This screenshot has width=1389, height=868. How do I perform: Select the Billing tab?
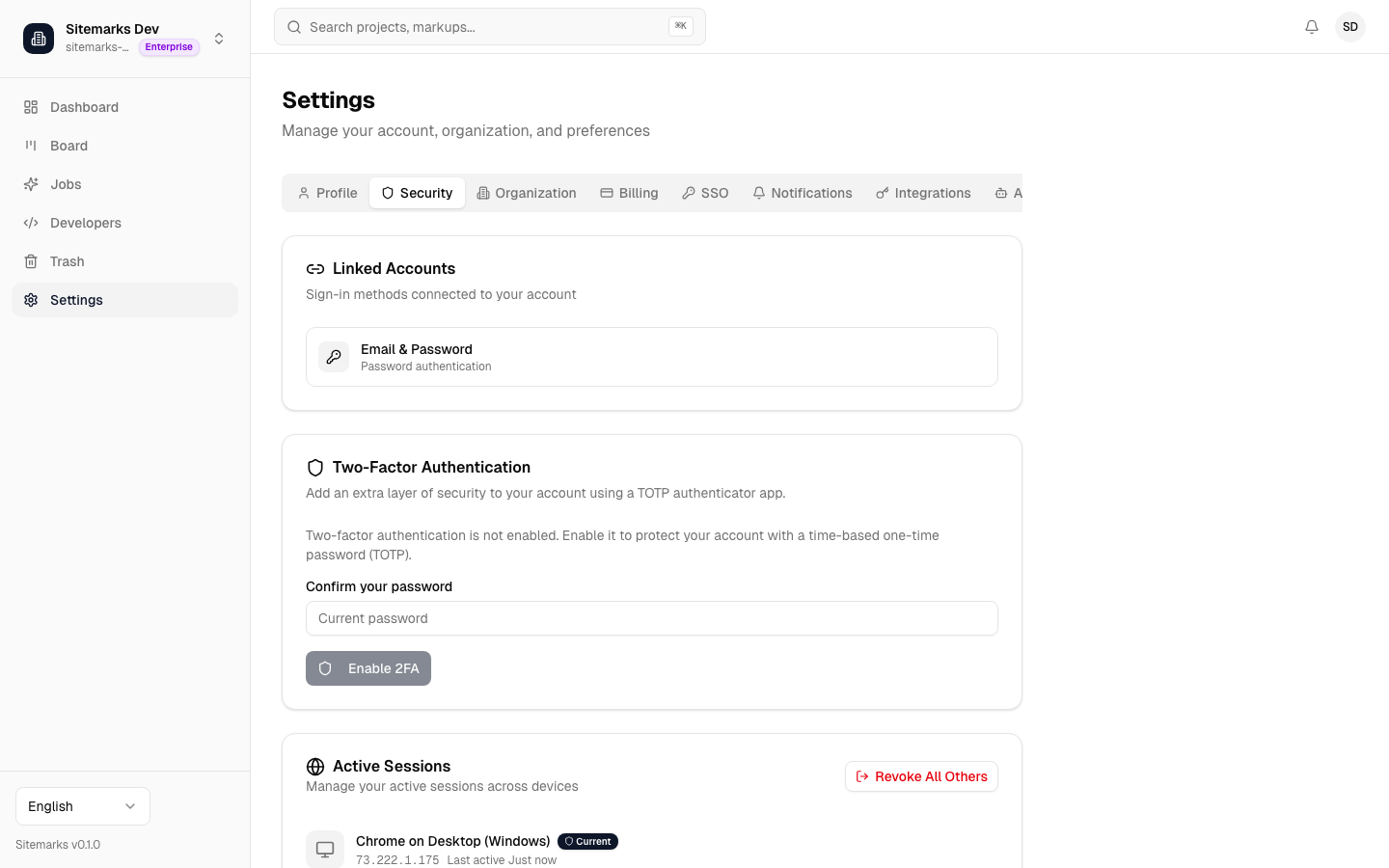pyautogui.click(x=629, y=193)
